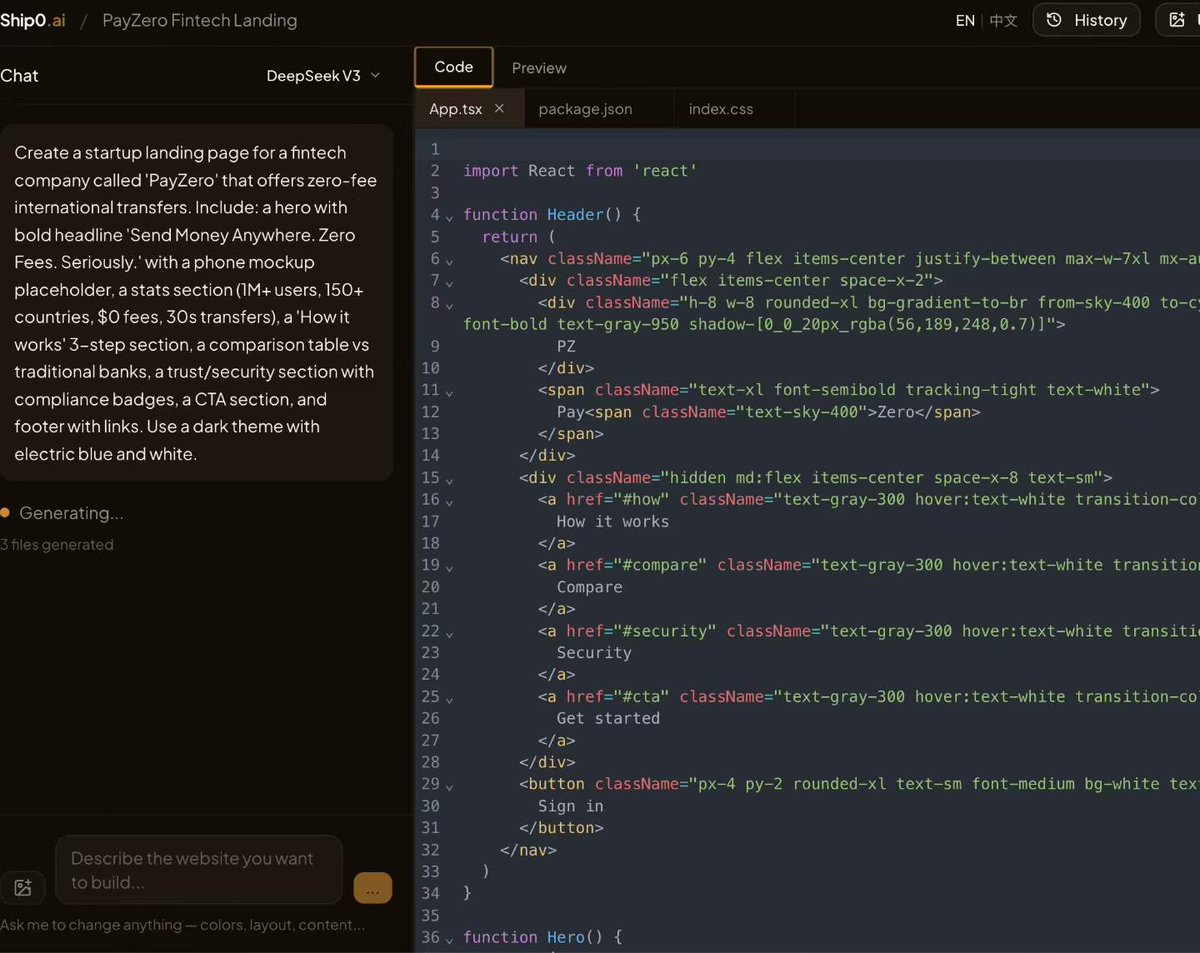
Task: Click the Ship0.ai logo
Action: click(x=33, y=20)
